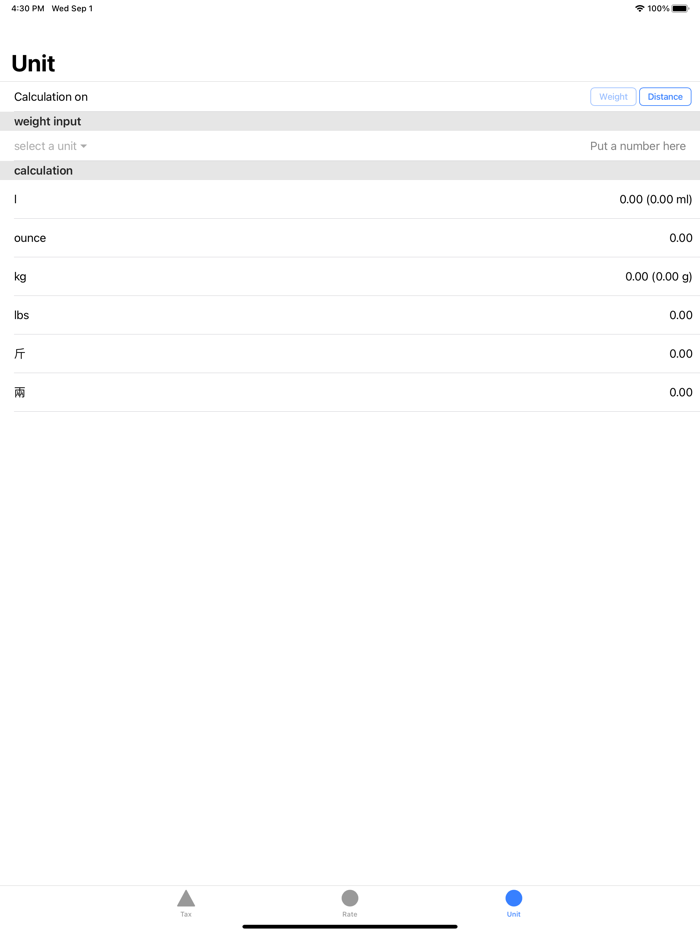Open the Tax tab label

click(x=186, y=914)
